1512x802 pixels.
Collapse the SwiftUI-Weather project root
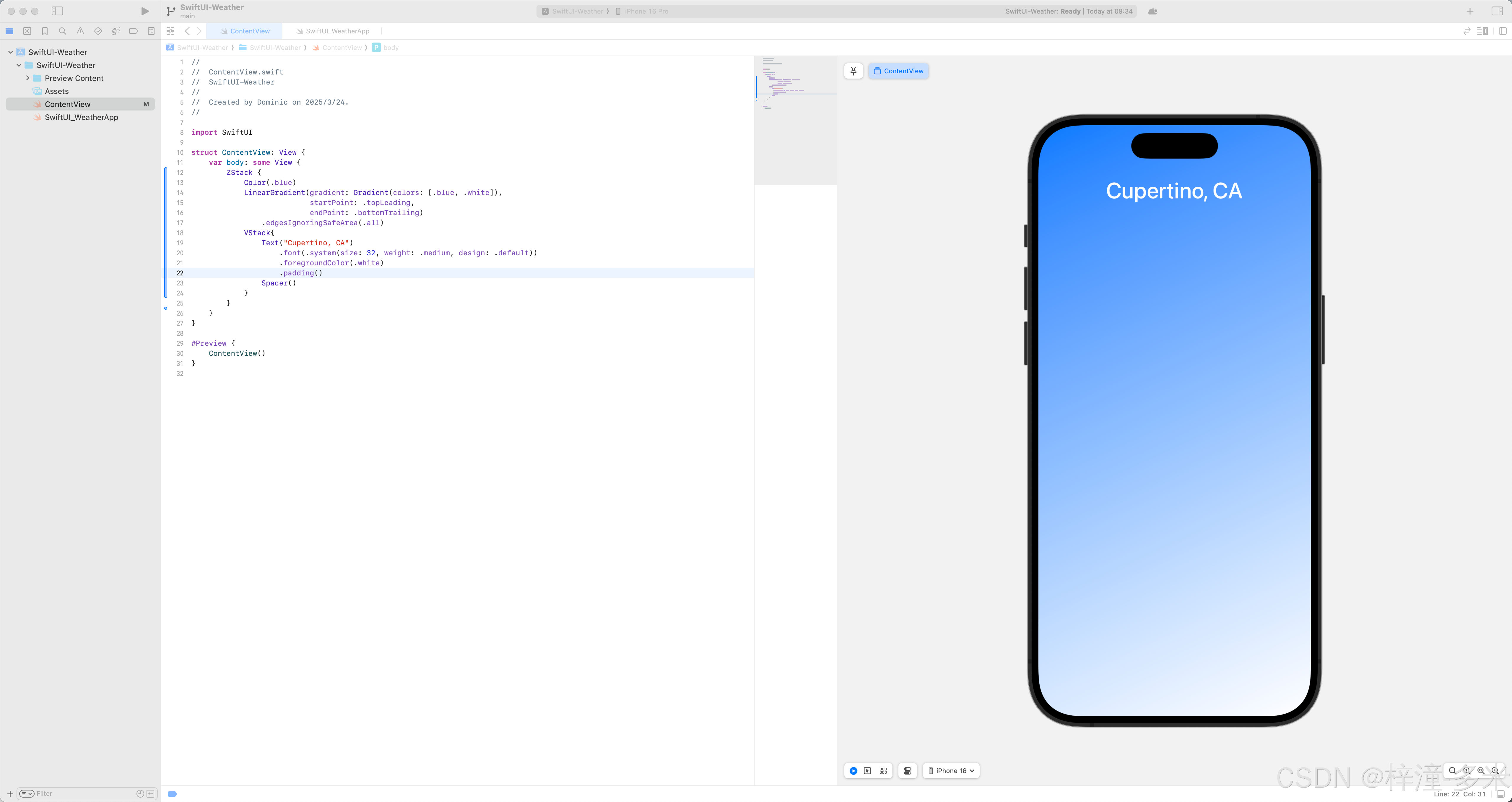click(x=11, y=52)
